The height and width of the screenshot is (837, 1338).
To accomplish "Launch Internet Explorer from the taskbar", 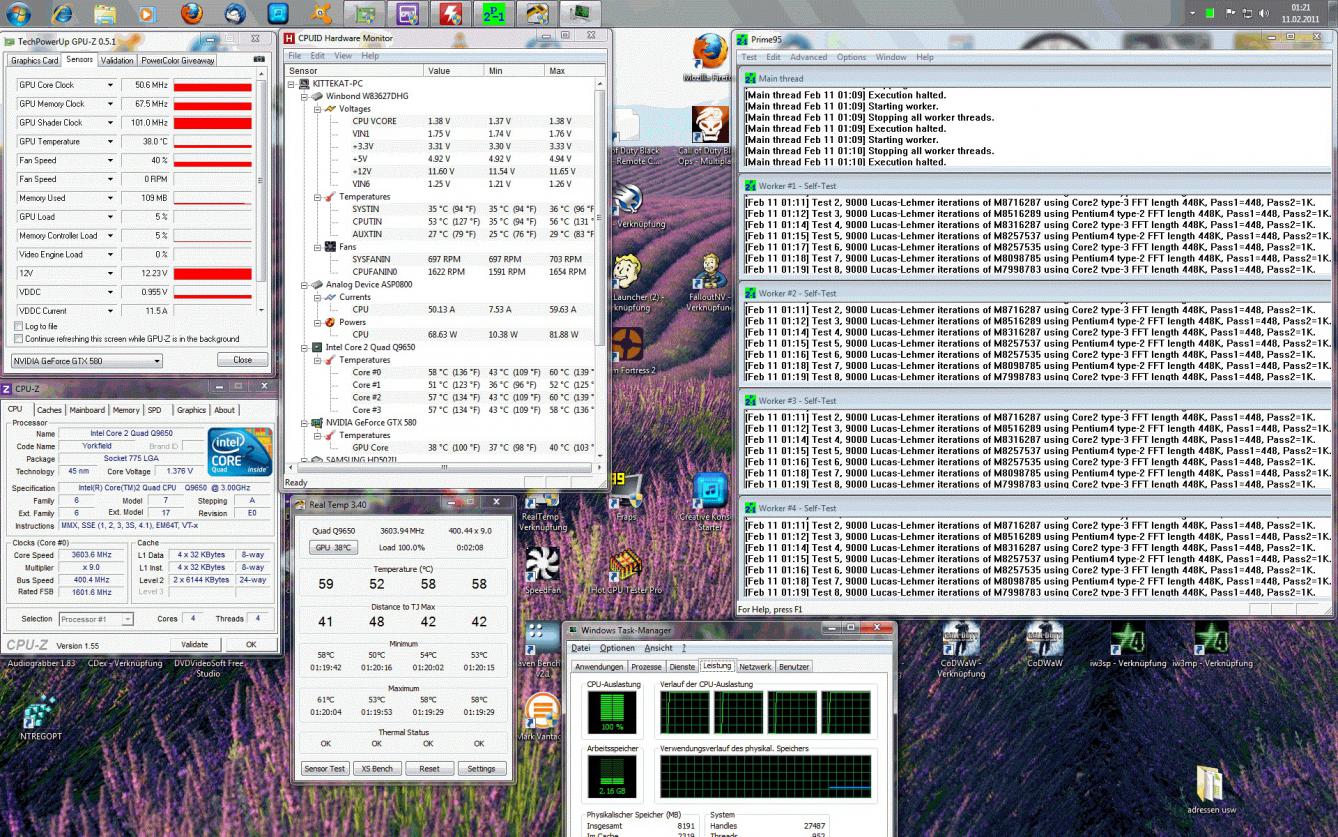I will (61, 13).
